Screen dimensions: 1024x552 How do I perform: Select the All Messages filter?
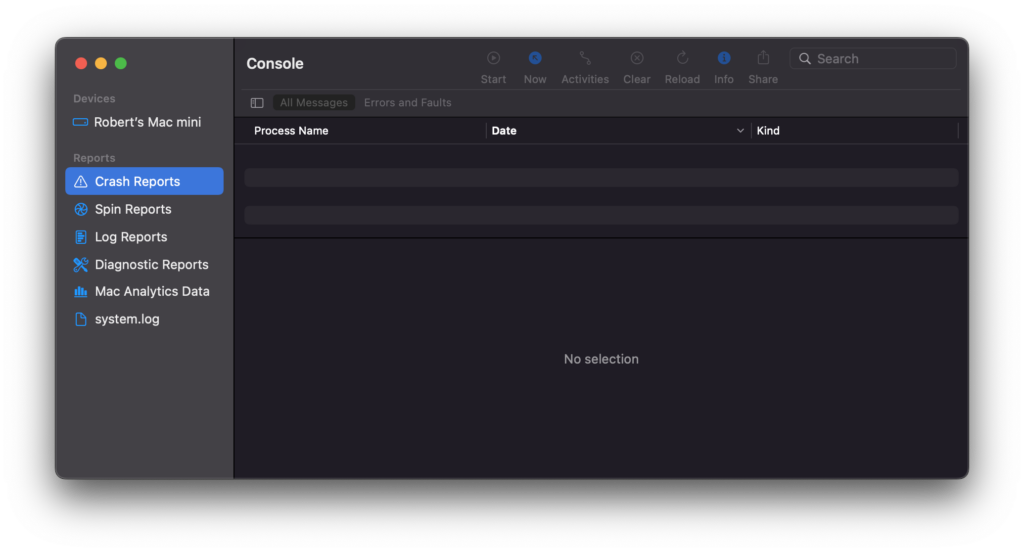(314, 103)
